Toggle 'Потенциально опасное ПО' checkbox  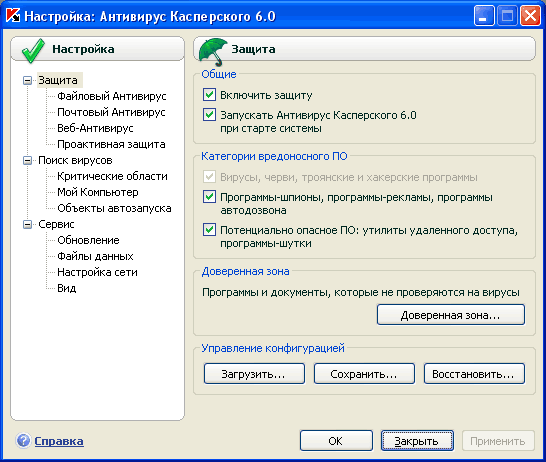(x=209, y=230)
